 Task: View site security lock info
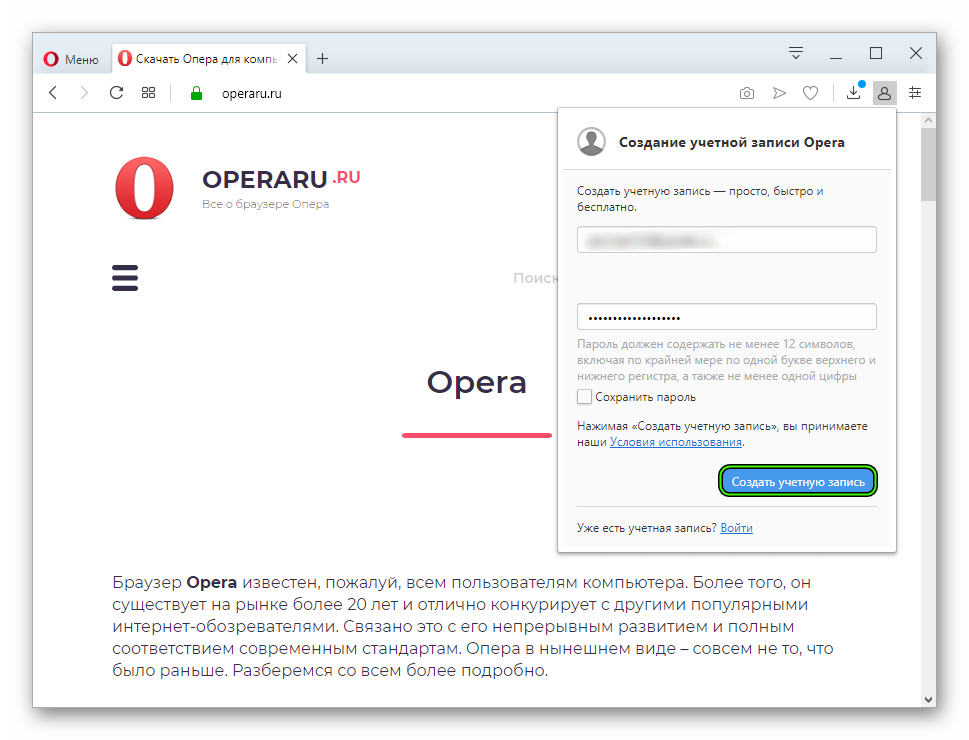(197, 93)
